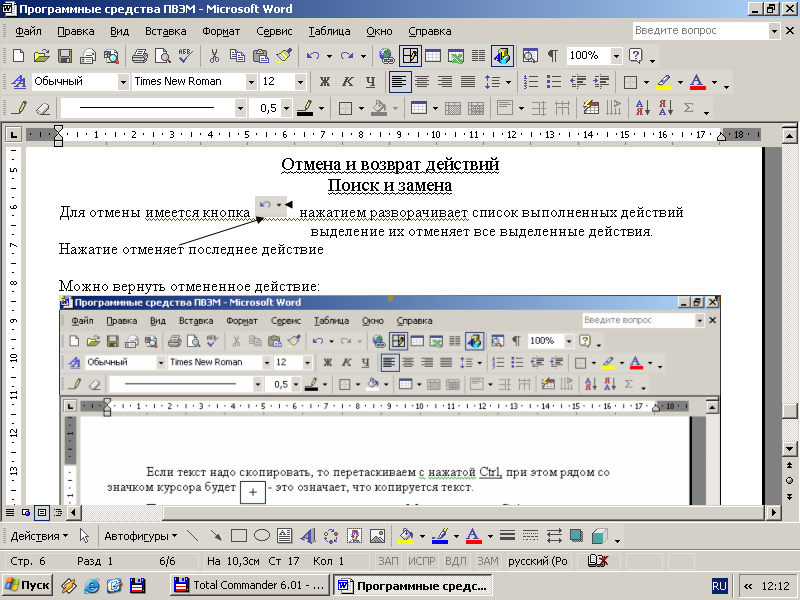800x600 pixels.
Task: Insert hyperlink globe icon
Action: tap(387, 56)
